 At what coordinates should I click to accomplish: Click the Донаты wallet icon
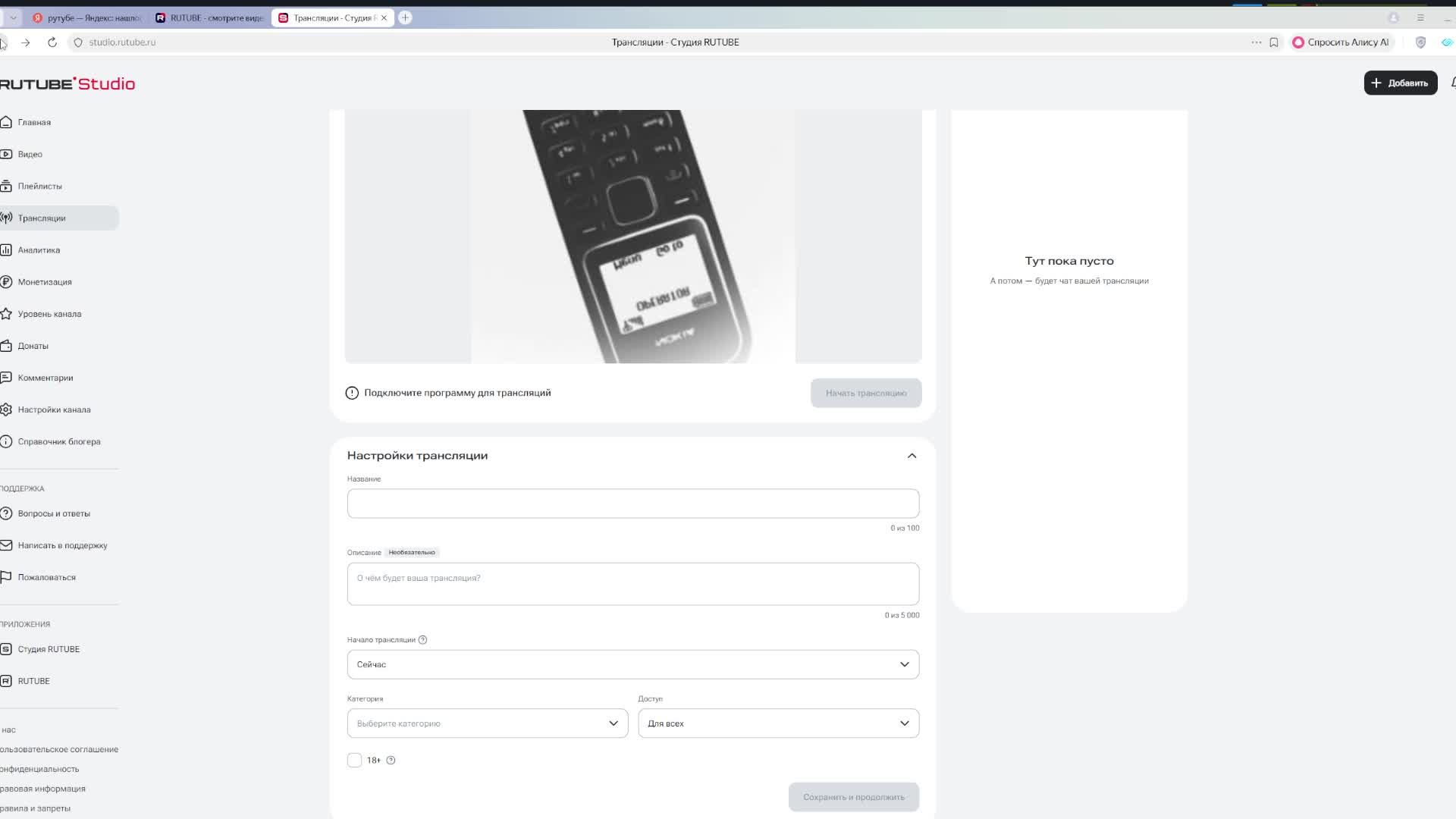pos(6,345)
